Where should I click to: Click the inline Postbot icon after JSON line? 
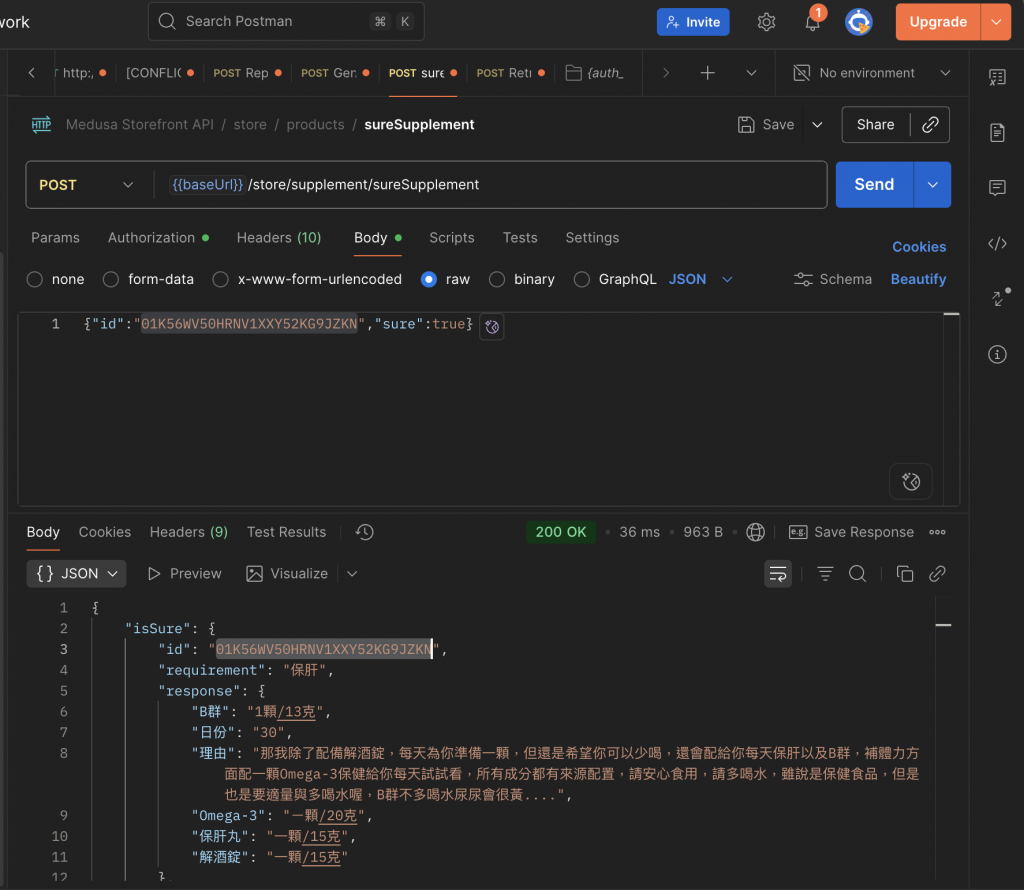click(x=492, y=326)
